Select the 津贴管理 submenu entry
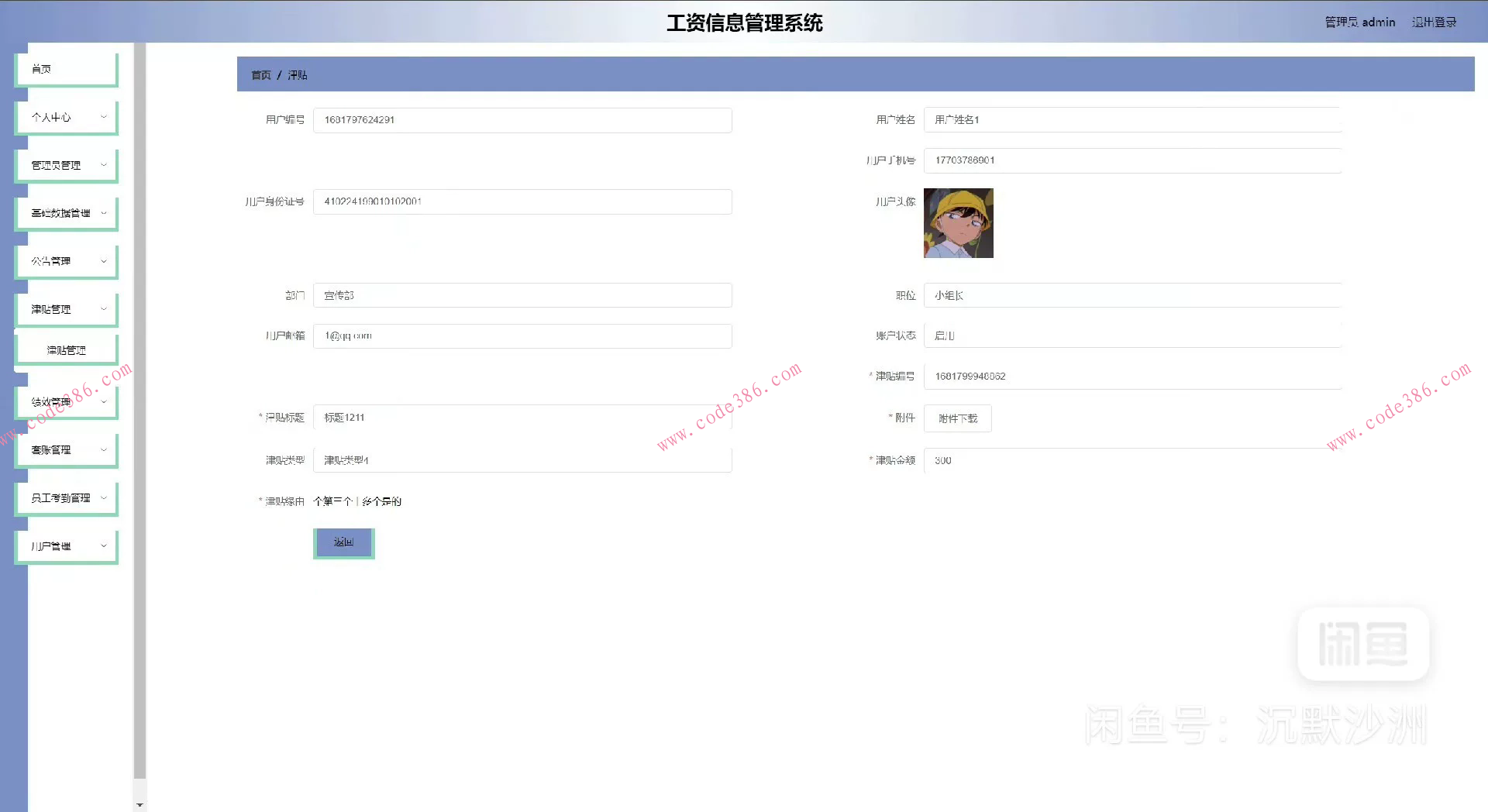The width and height of the screenshot is (1488, 812). click(x=66, y=349)
